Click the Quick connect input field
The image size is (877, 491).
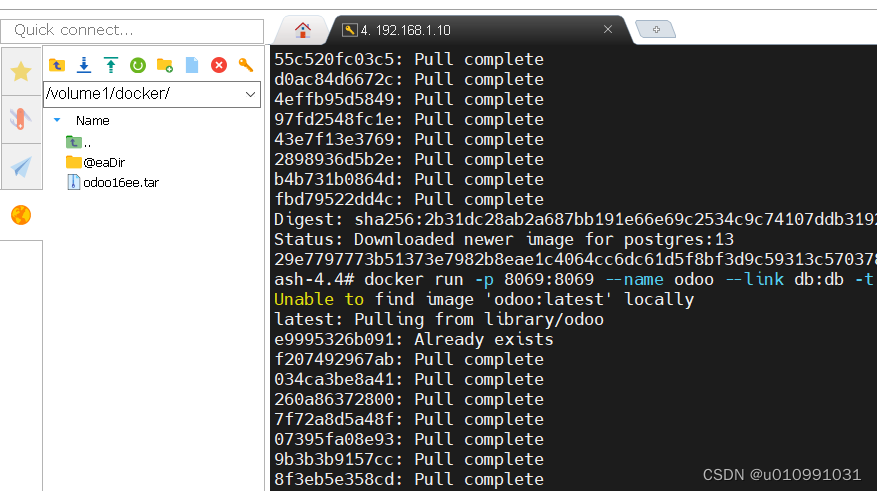click(132, 30)
